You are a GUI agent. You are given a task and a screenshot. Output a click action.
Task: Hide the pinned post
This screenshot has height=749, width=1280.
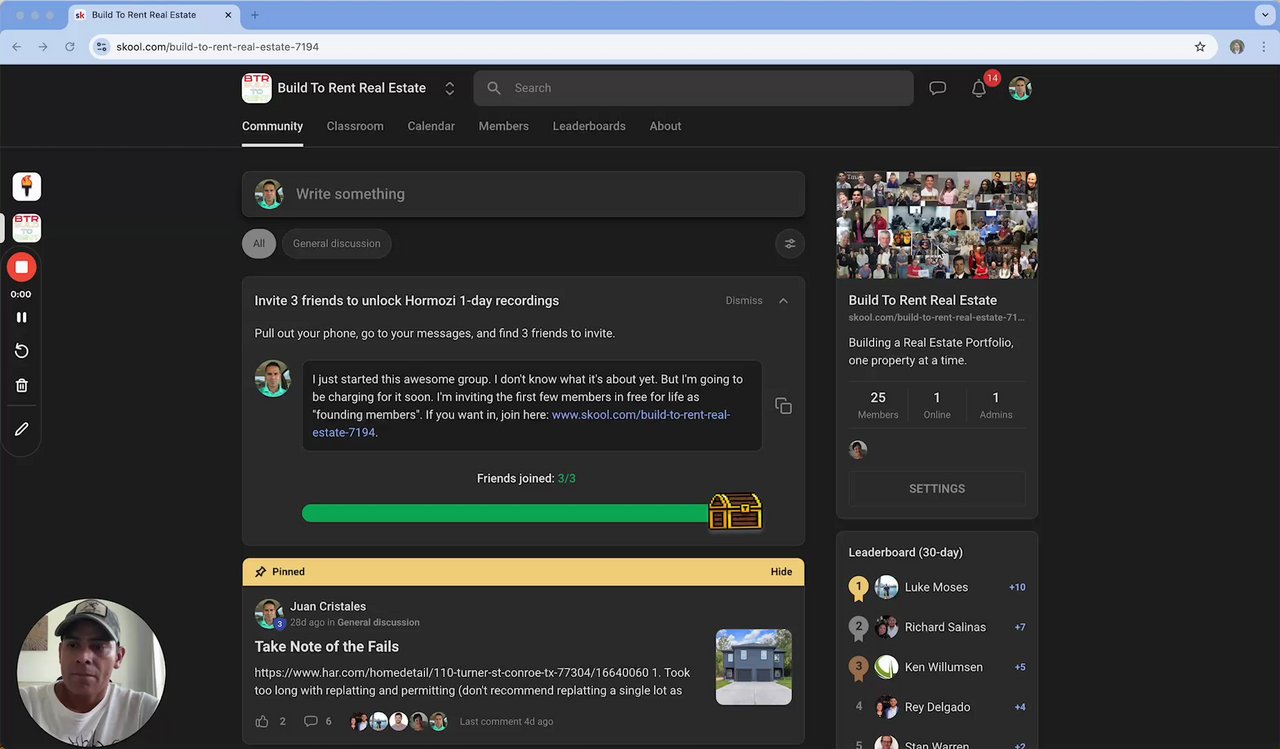[x=781, y=572]
